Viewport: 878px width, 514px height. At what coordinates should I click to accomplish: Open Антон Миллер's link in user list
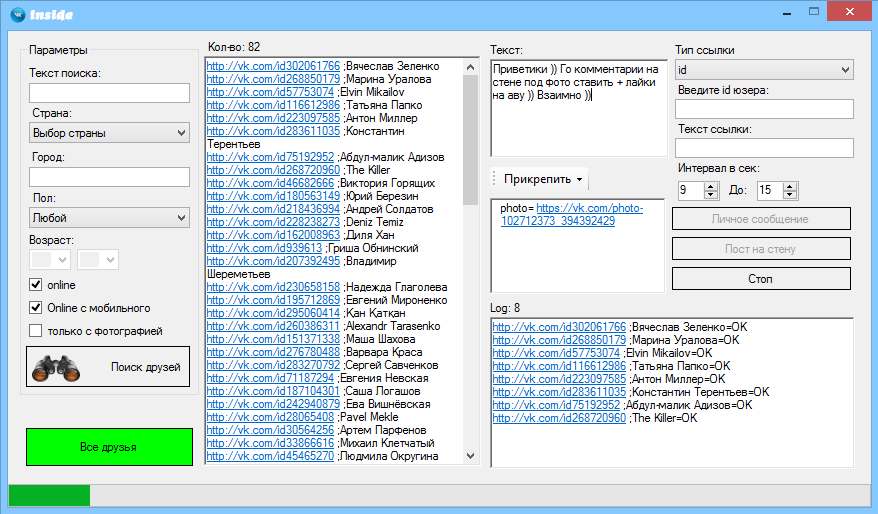pyautogui.click(x=273, y=118)
